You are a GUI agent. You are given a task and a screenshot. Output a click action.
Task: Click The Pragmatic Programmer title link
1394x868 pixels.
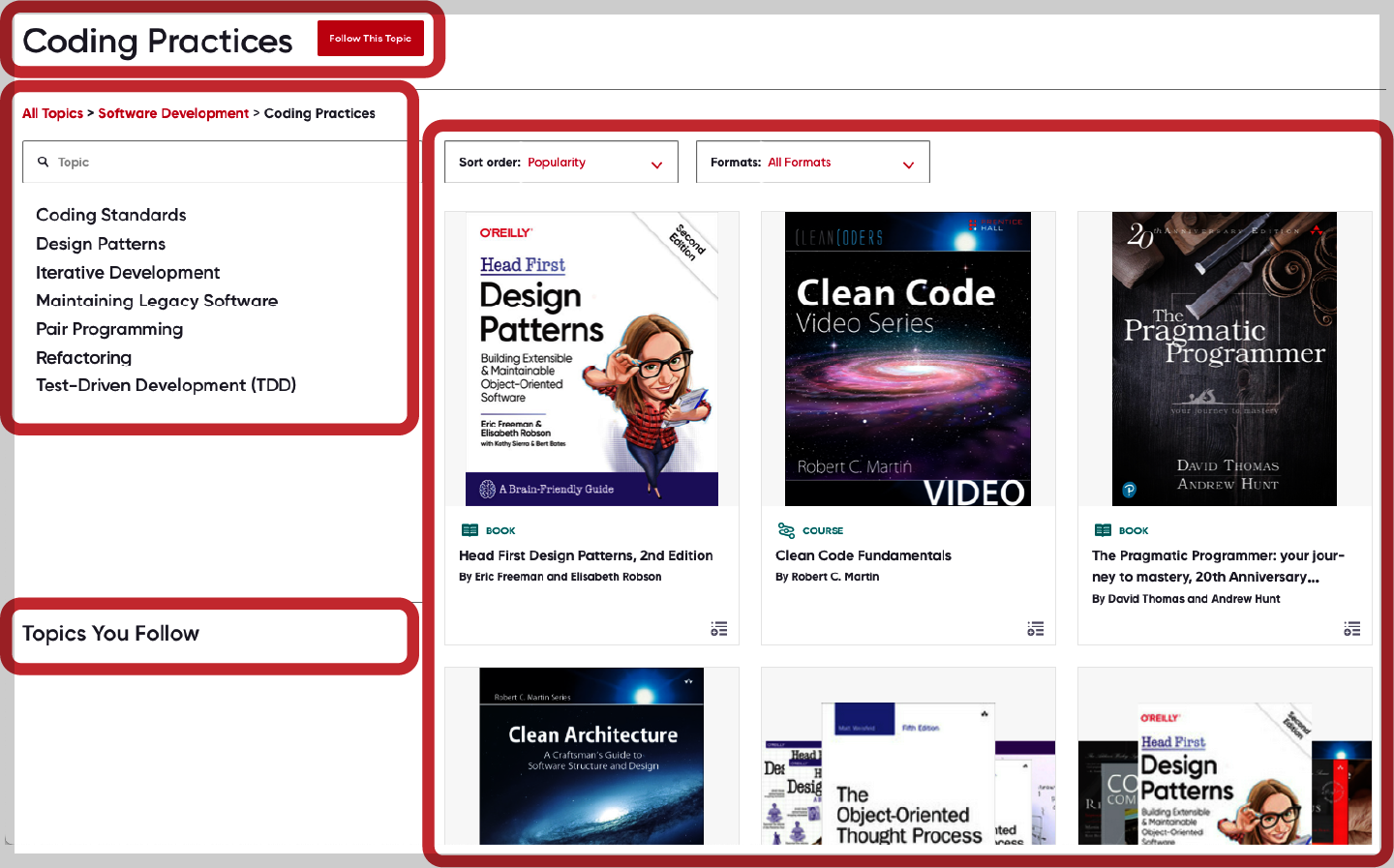pyautogui.click(x=1218, y=566)
